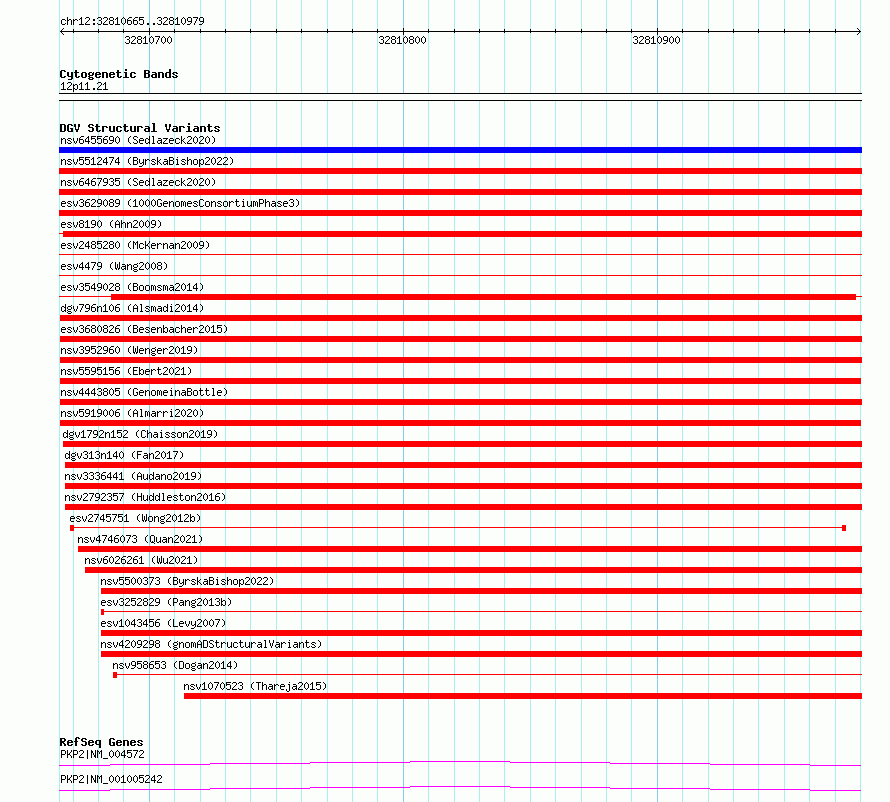Viewport: 890px width, 802px height.
Task: Open variant nsv6026261 (Wu2021)
Action: (141, 560)
